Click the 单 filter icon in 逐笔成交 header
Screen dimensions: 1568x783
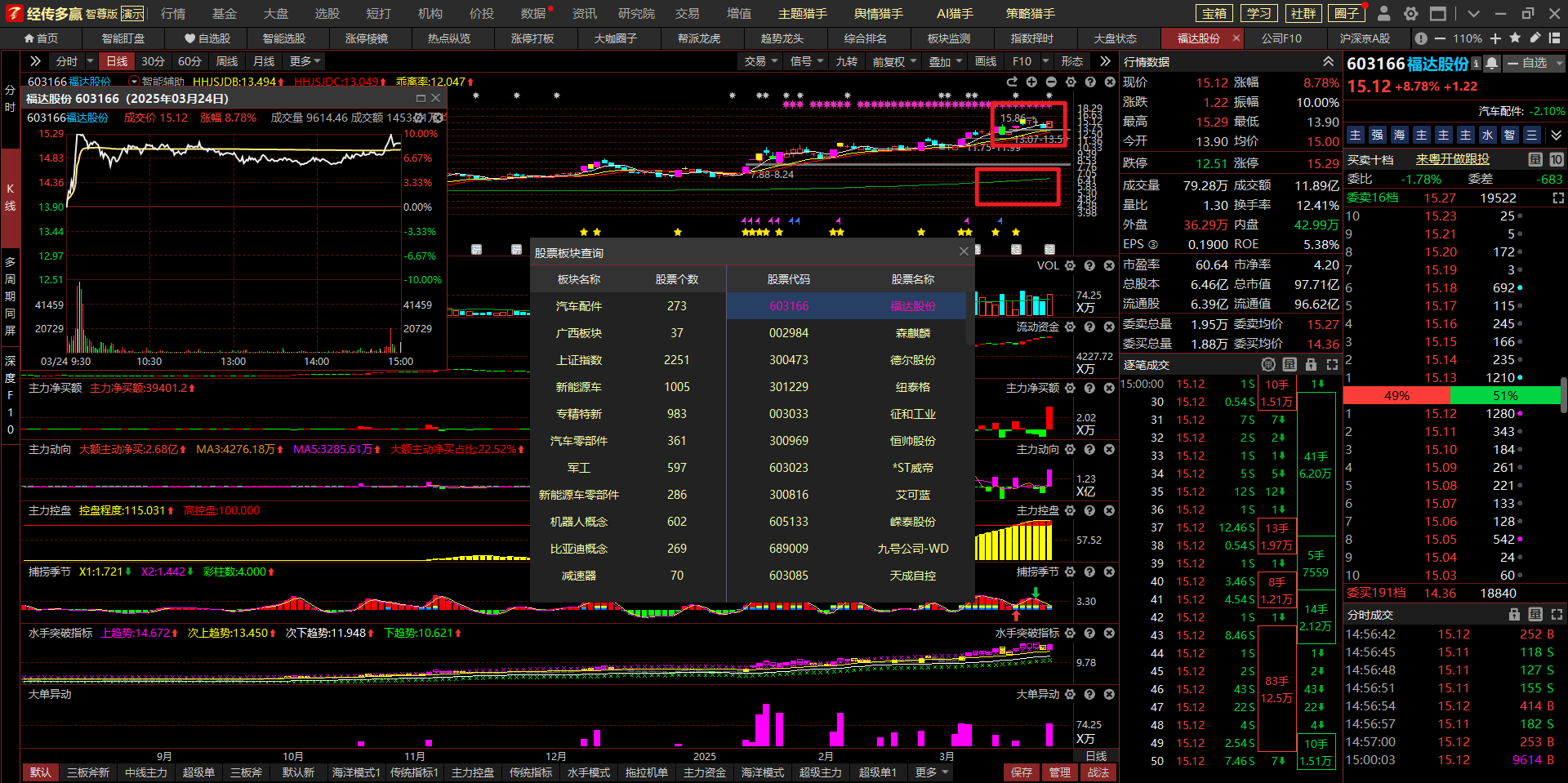pyautogui.click(x=1268, y=365)
